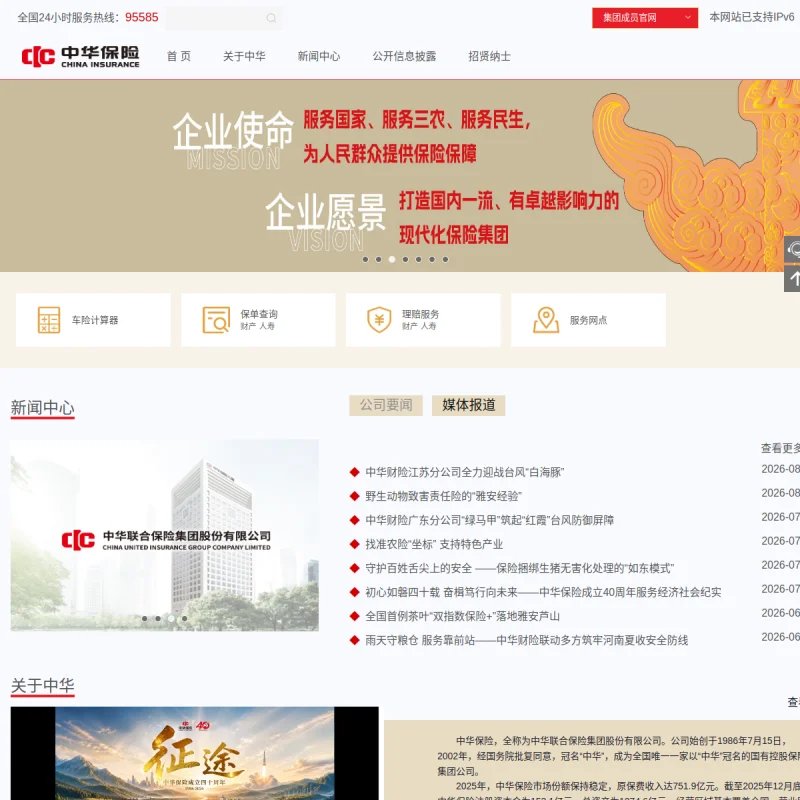This screenshot has width=800, height=800.
Task: Click 财产 under 保单查询
Action: pos(248,326)
